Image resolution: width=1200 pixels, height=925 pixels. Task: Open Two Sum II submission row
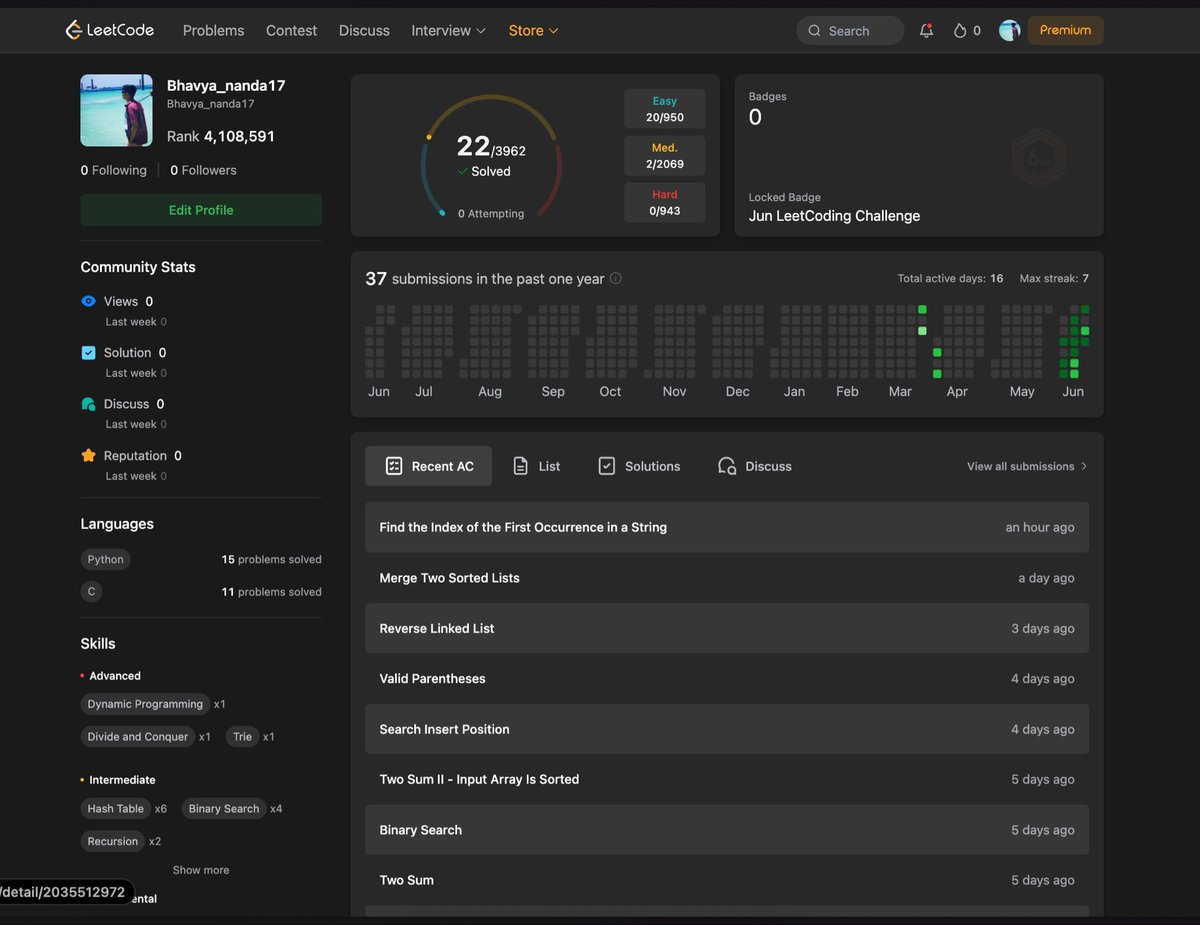(x=727, y=779)
